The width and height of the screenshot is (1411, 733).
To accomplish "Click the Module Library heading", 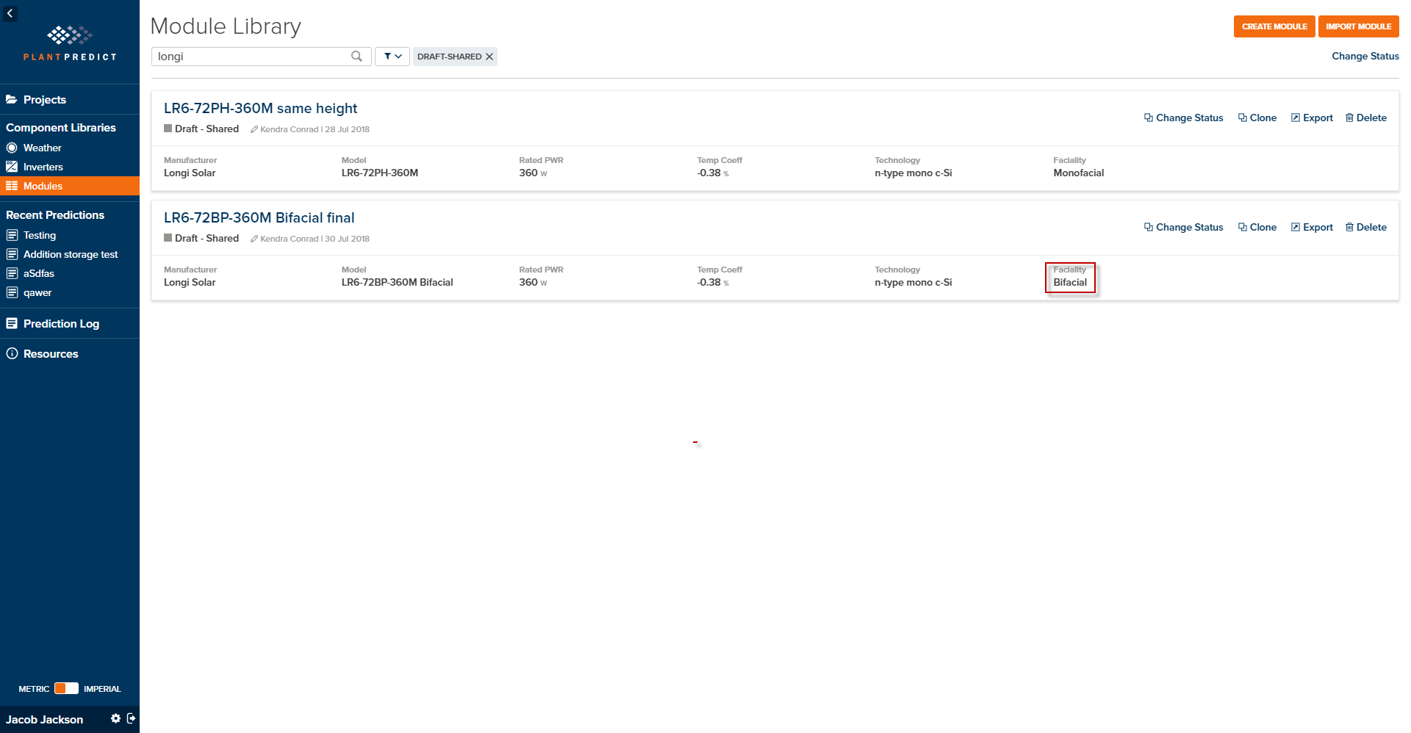I will coord(225,27).
